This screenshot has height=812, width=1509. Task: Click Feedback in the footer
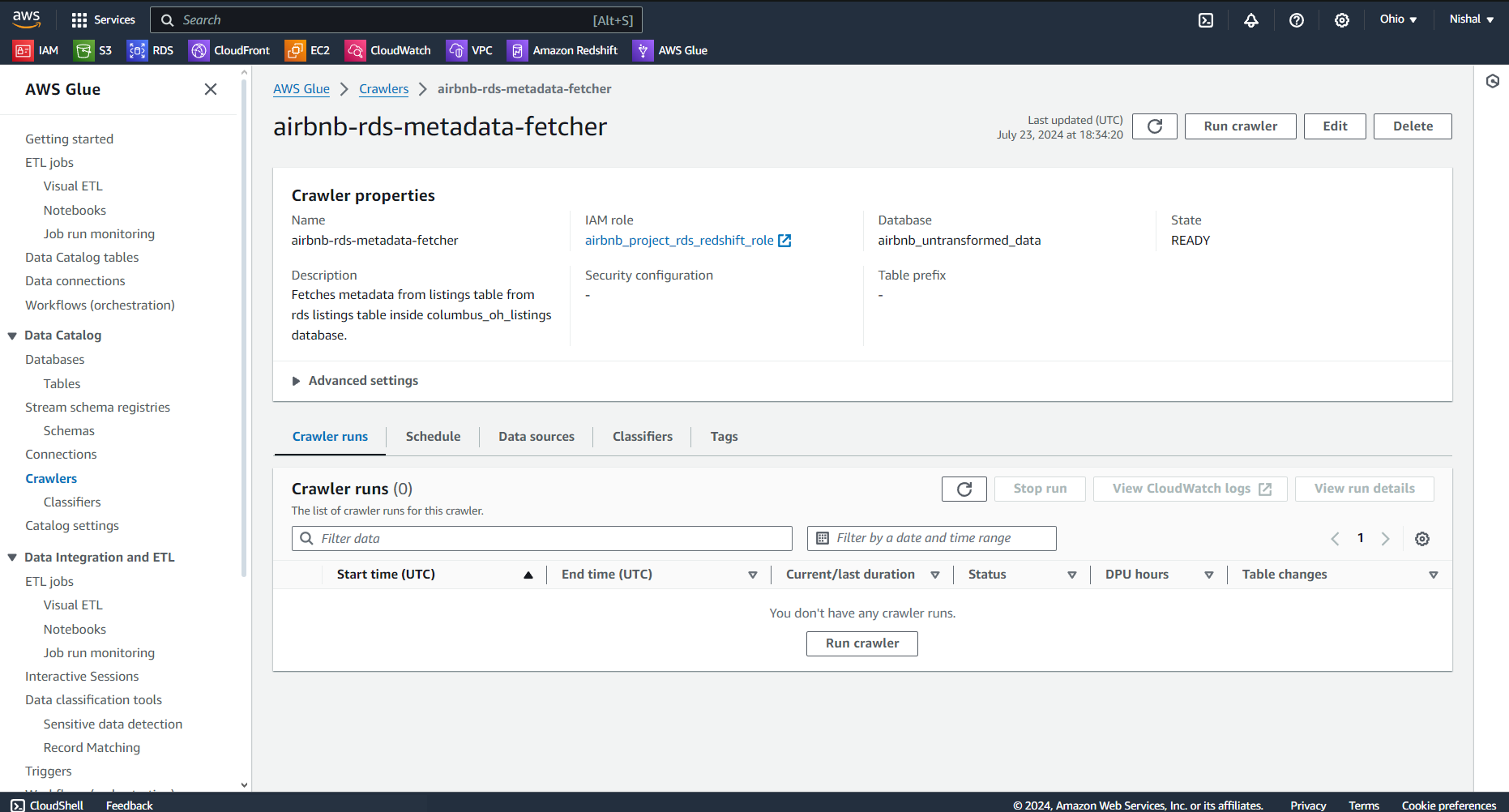tap(130, 805)
